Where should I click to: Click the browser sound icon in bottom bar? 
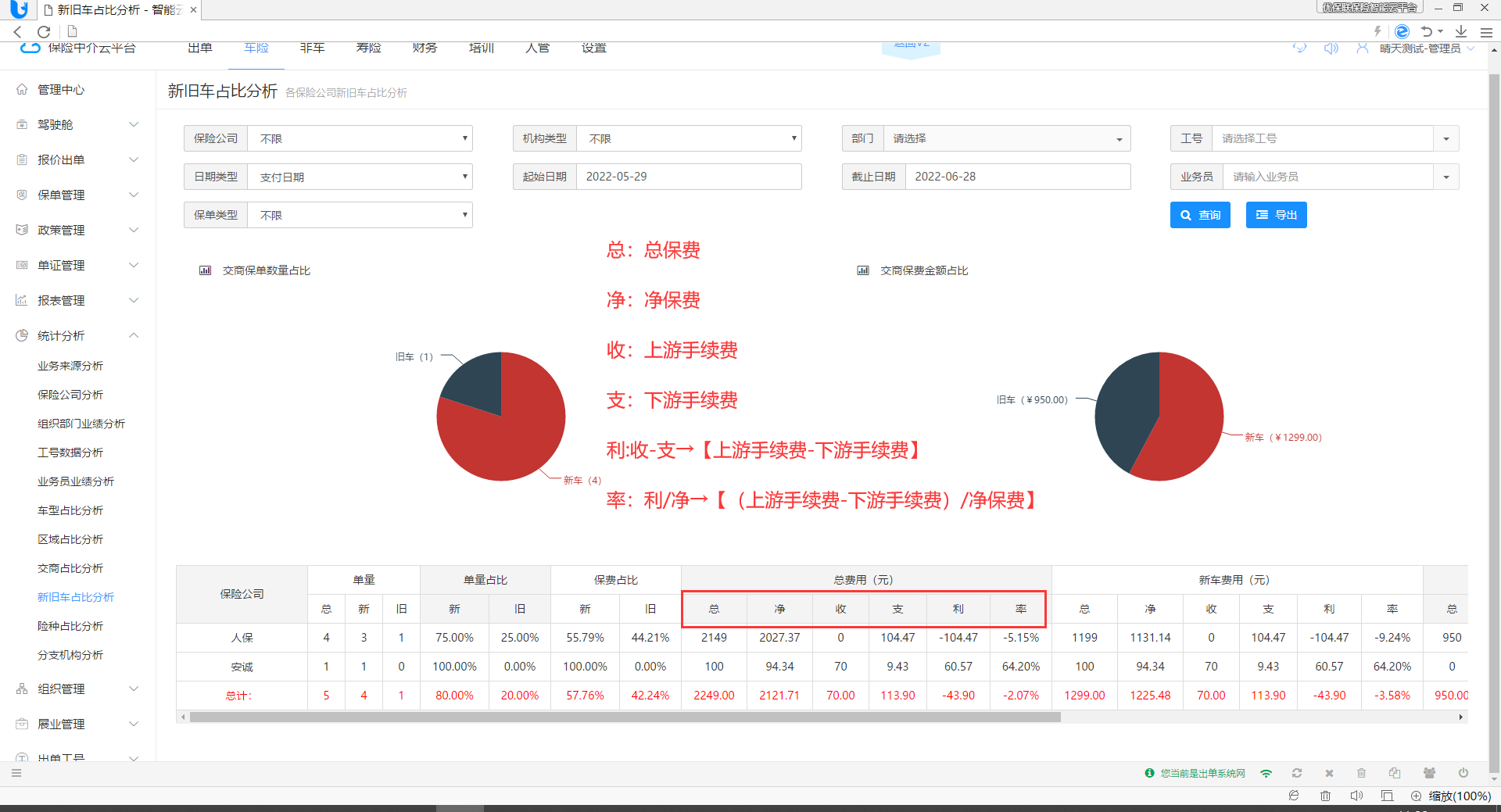[x=1356, y=796]
